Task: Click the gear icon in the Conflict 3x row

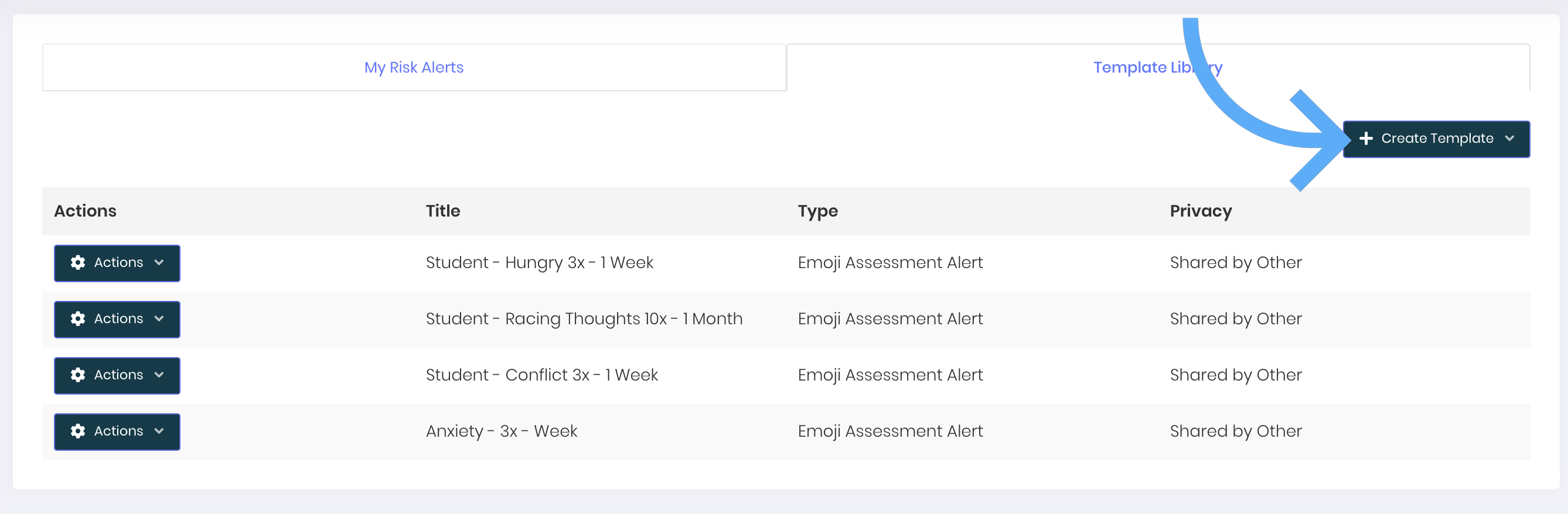Action: pyautogui.click(x=78, y=375)
